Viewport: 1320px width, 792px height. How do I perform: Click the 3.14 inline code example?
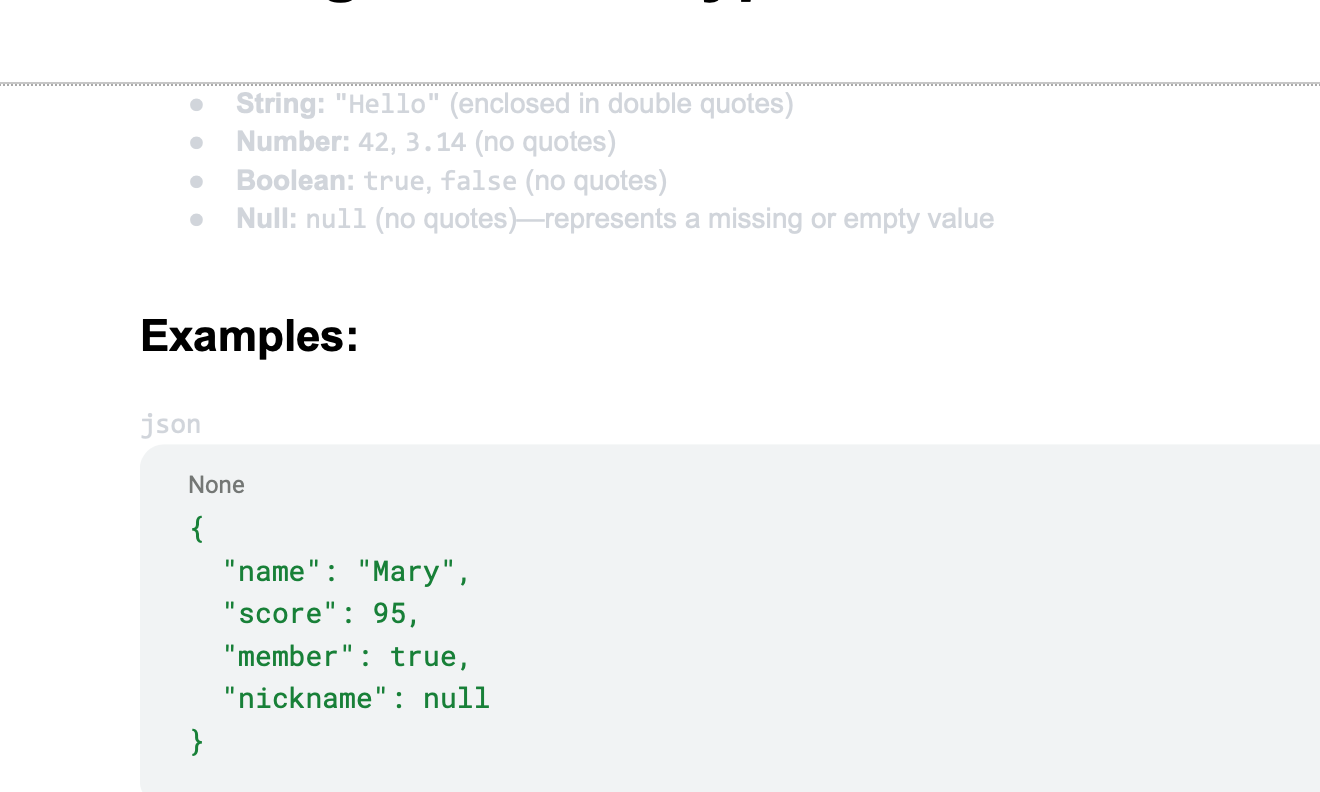click(x=436, y=143)
